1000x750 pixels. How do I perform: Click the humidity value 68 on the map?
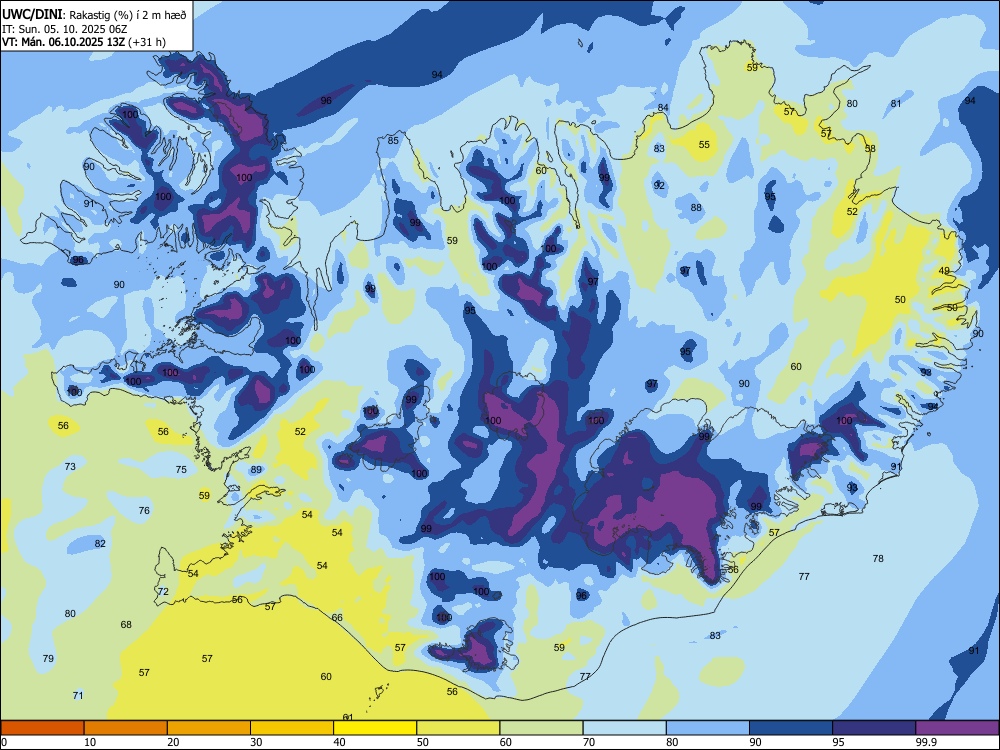coord(126,624)
